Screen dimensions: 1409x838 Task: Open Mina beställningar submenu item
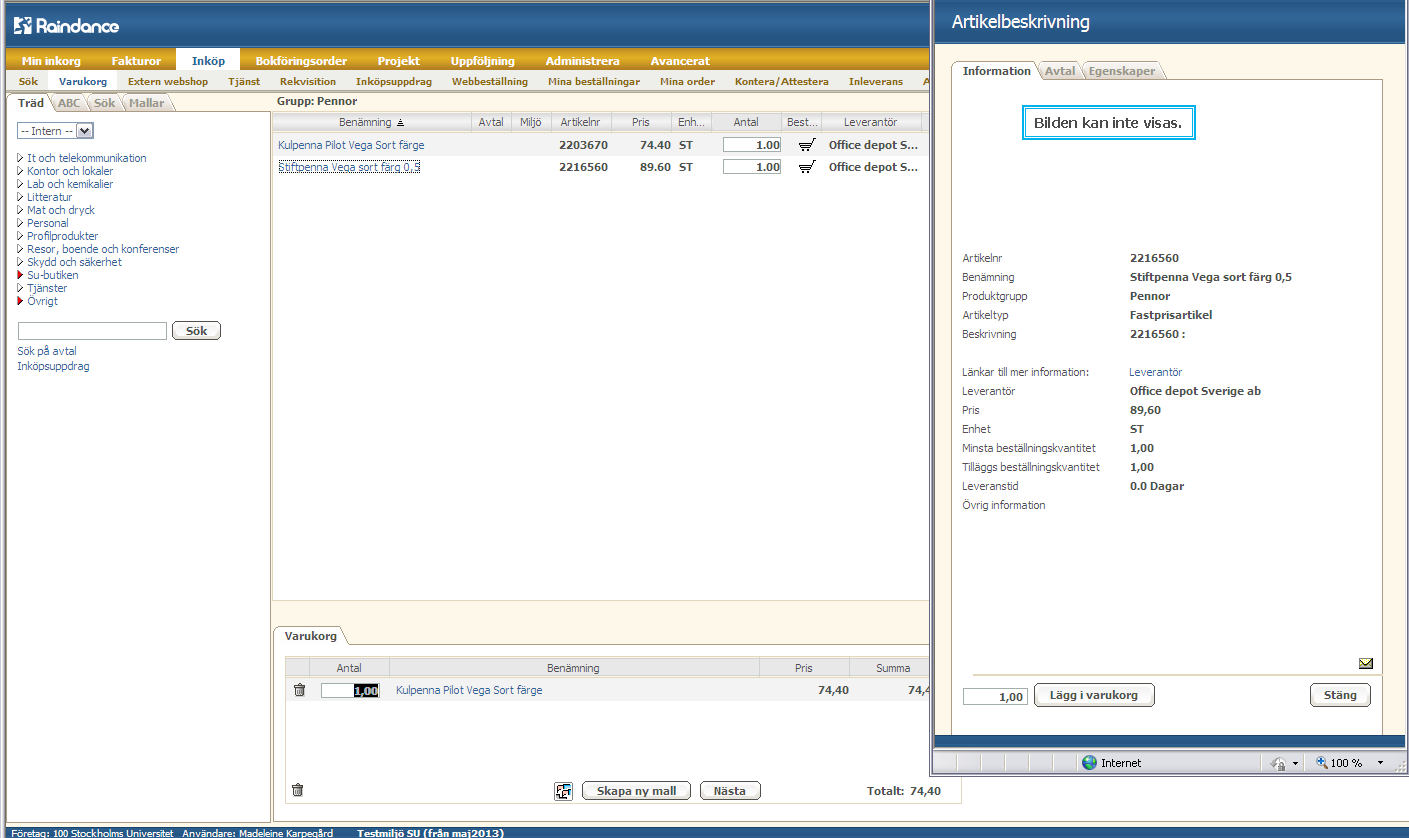594,81
